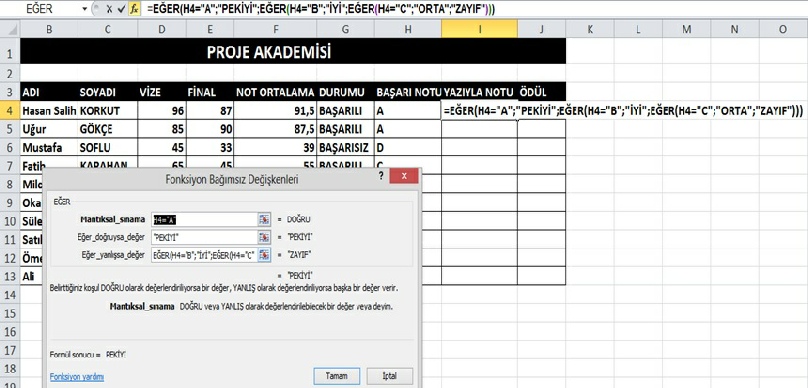Click the cancel X icon in formula bar

(x=109, y=9)
